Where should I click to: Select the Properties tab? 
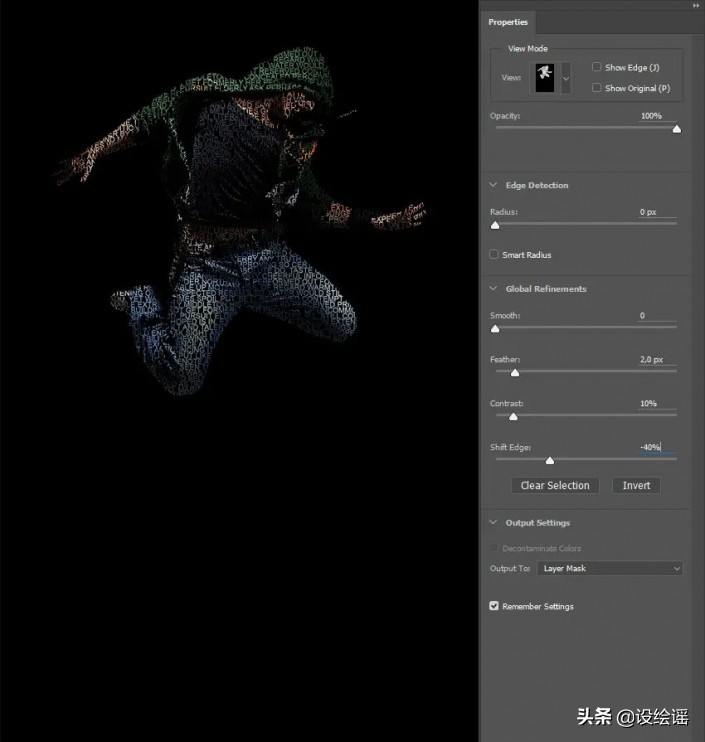[508, 22]
